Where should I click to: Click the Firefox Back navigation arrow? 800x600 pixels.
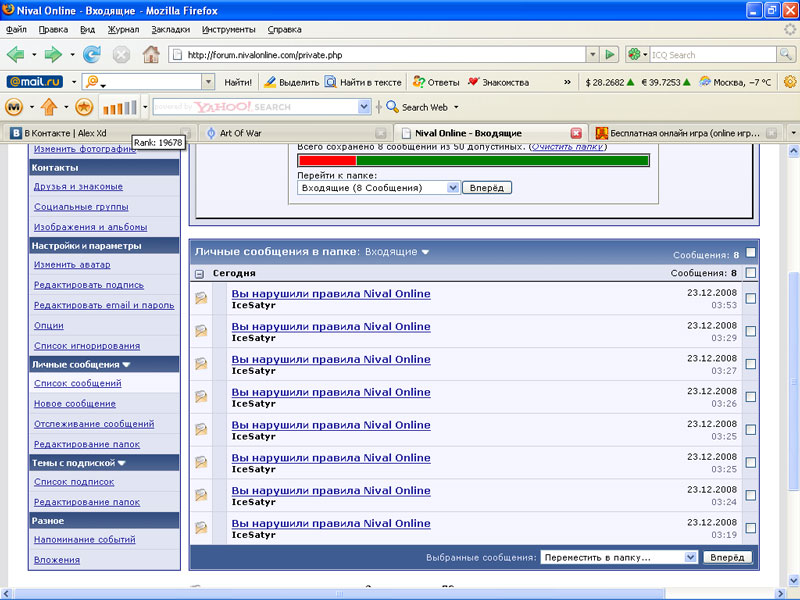pyautogui.click(x=16, y=54)
